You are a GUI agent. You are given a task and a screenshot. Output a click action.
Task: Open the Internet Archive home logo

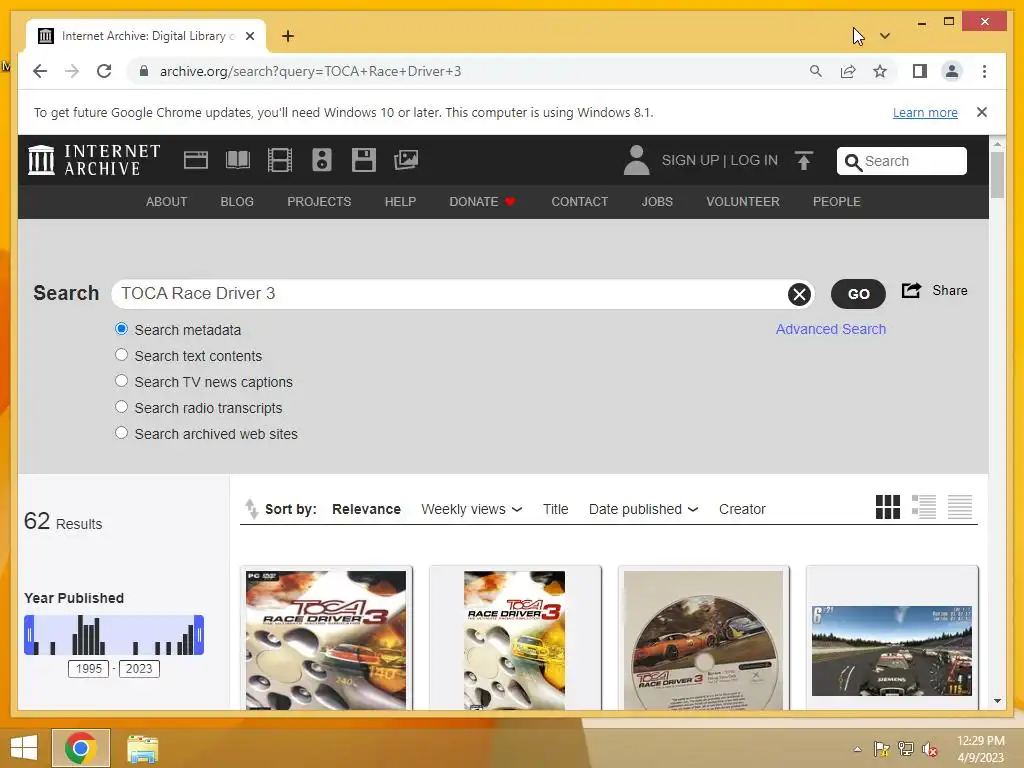[x=95, y=160]
